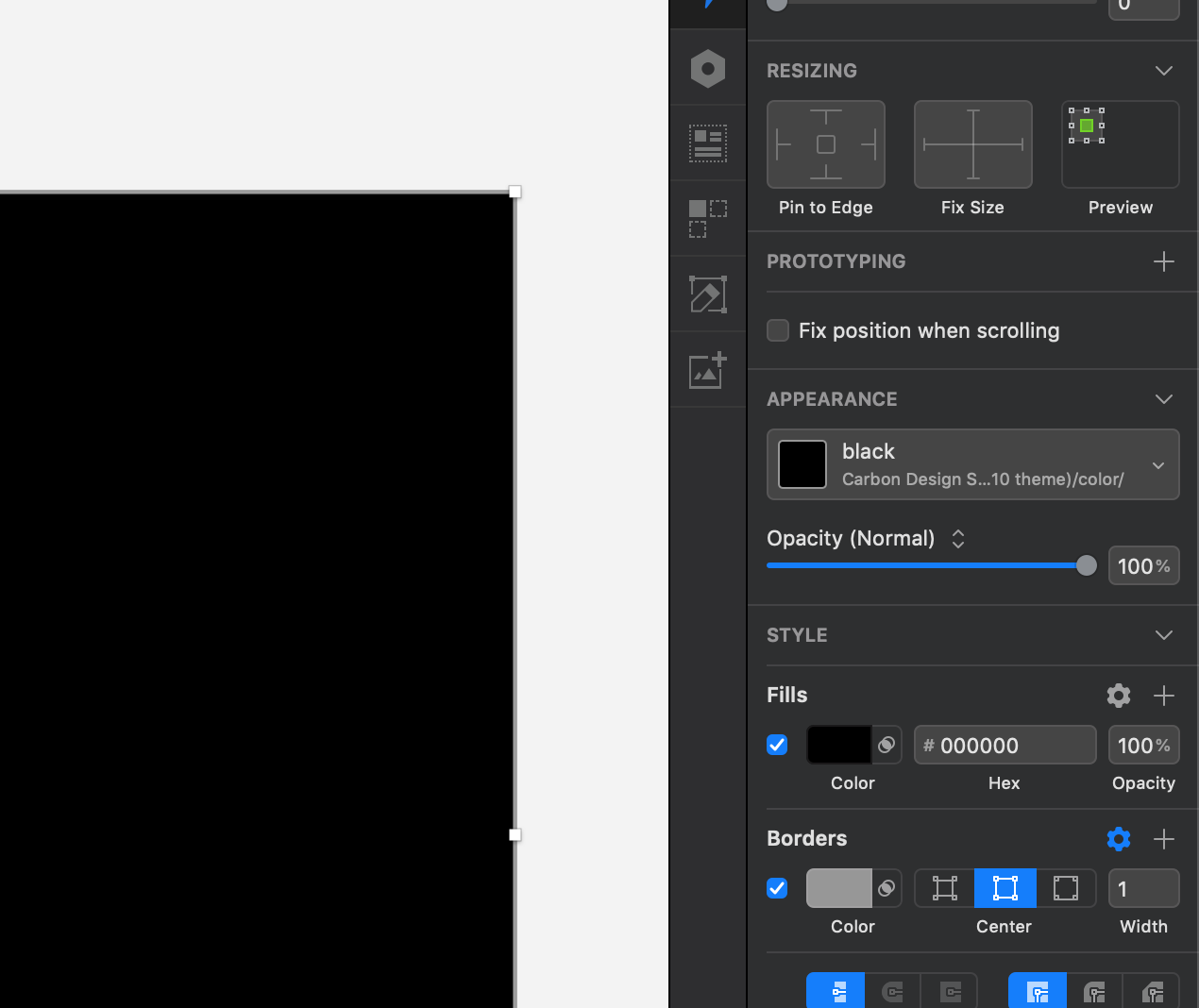Select the butt cap line ending option
The height and width of the screenshot is (1008, 1199).
[x=835, y=990]
